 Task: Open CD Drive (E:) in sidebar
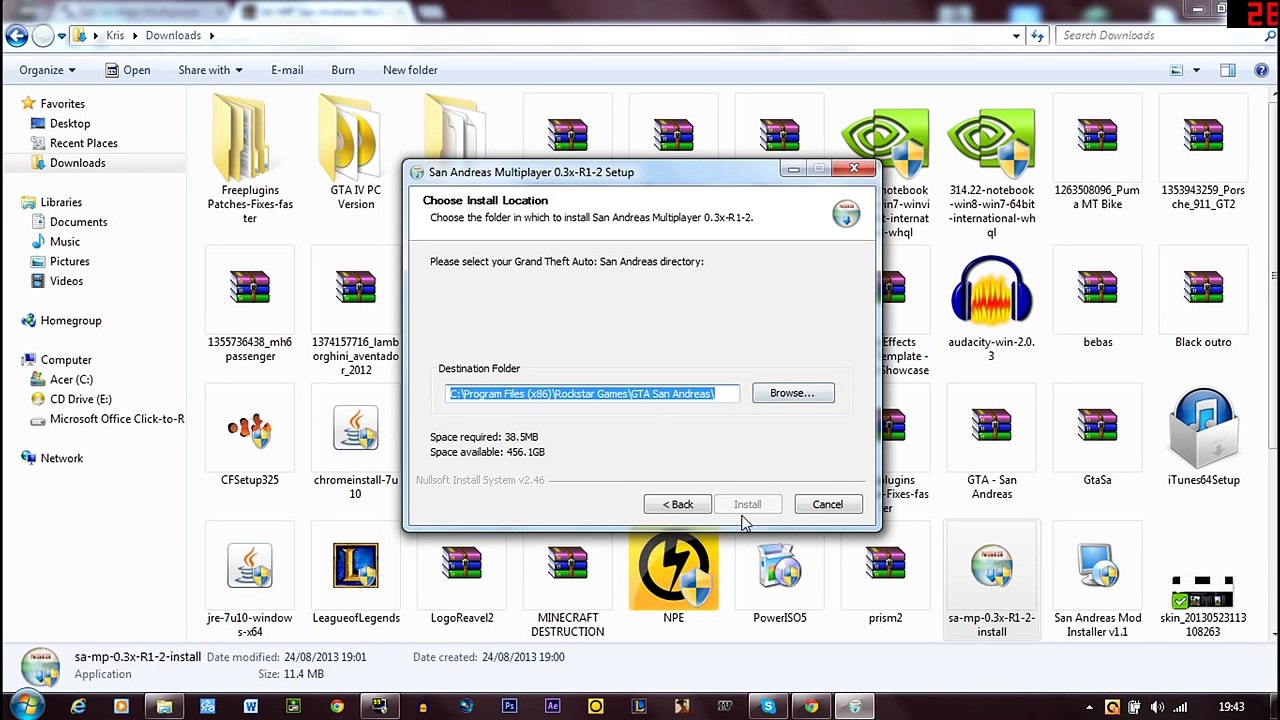pos(80,399)
